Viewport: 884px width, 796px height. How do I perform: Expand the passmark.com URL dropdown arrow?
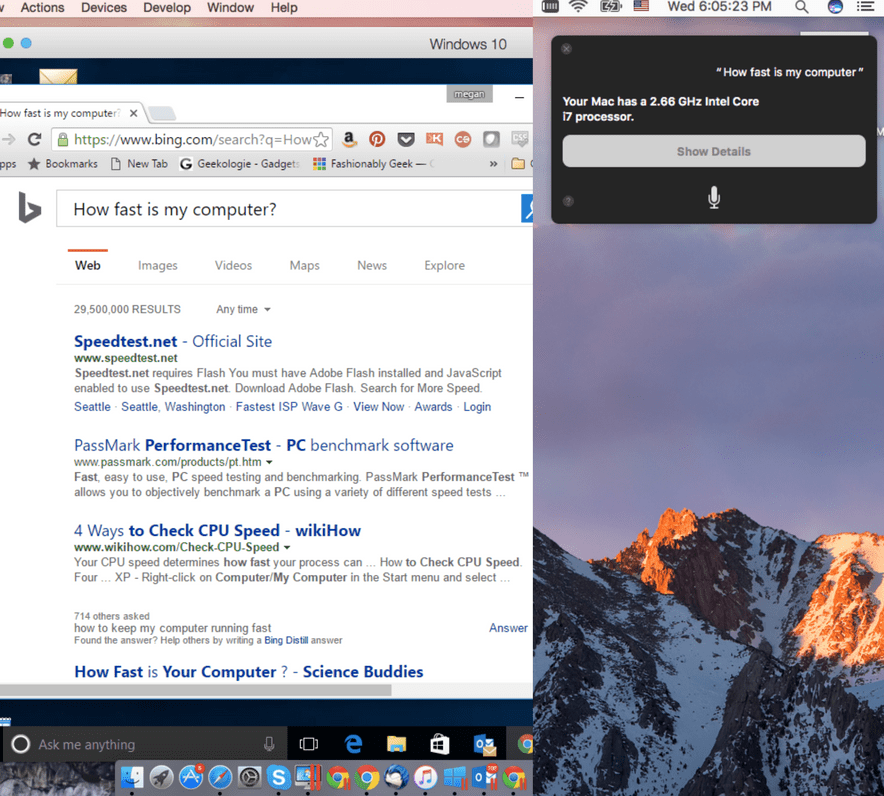pyautogui.click(x=269, y=462)
